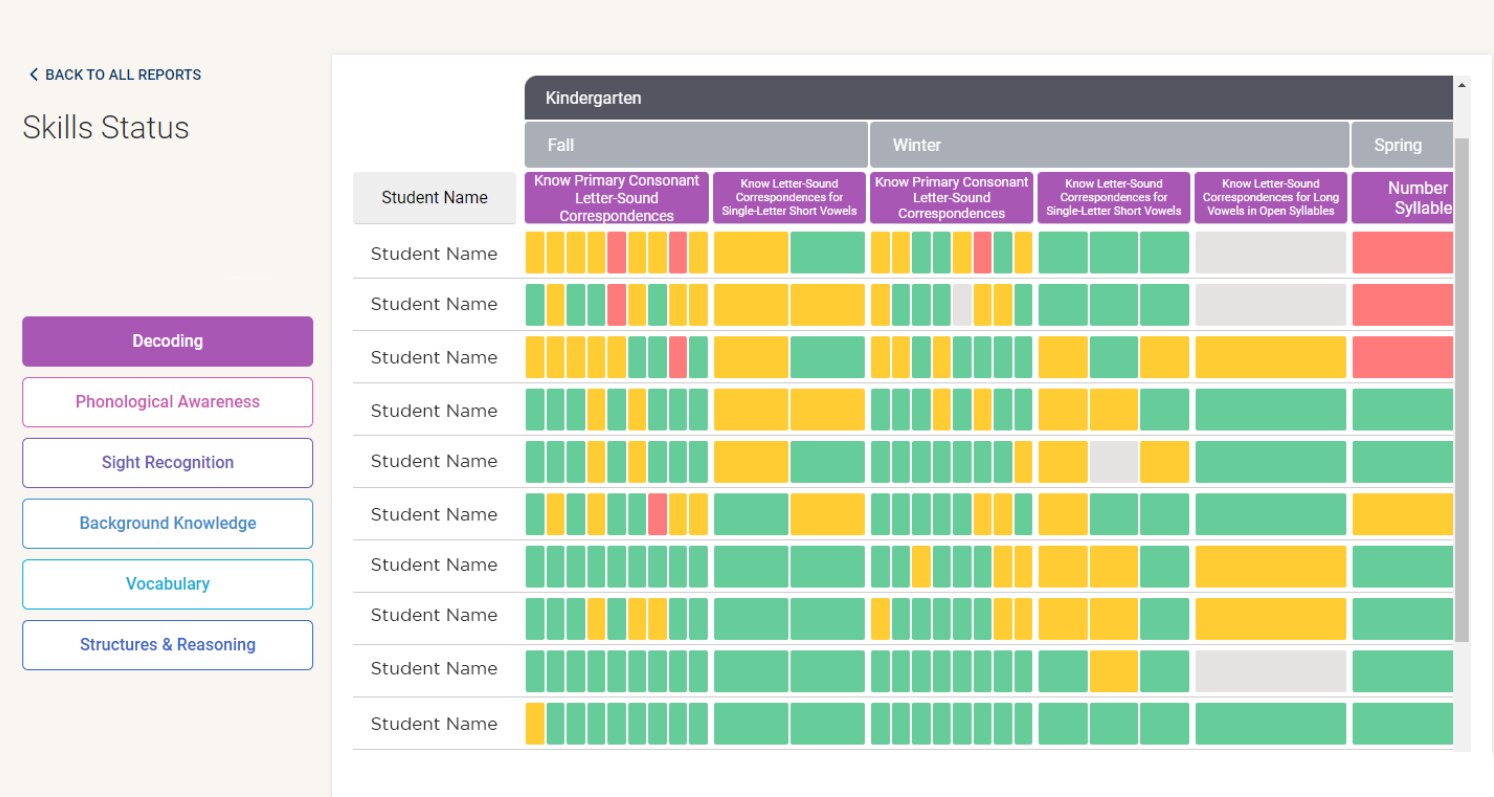Open the Phonological Awareness category

167,402
